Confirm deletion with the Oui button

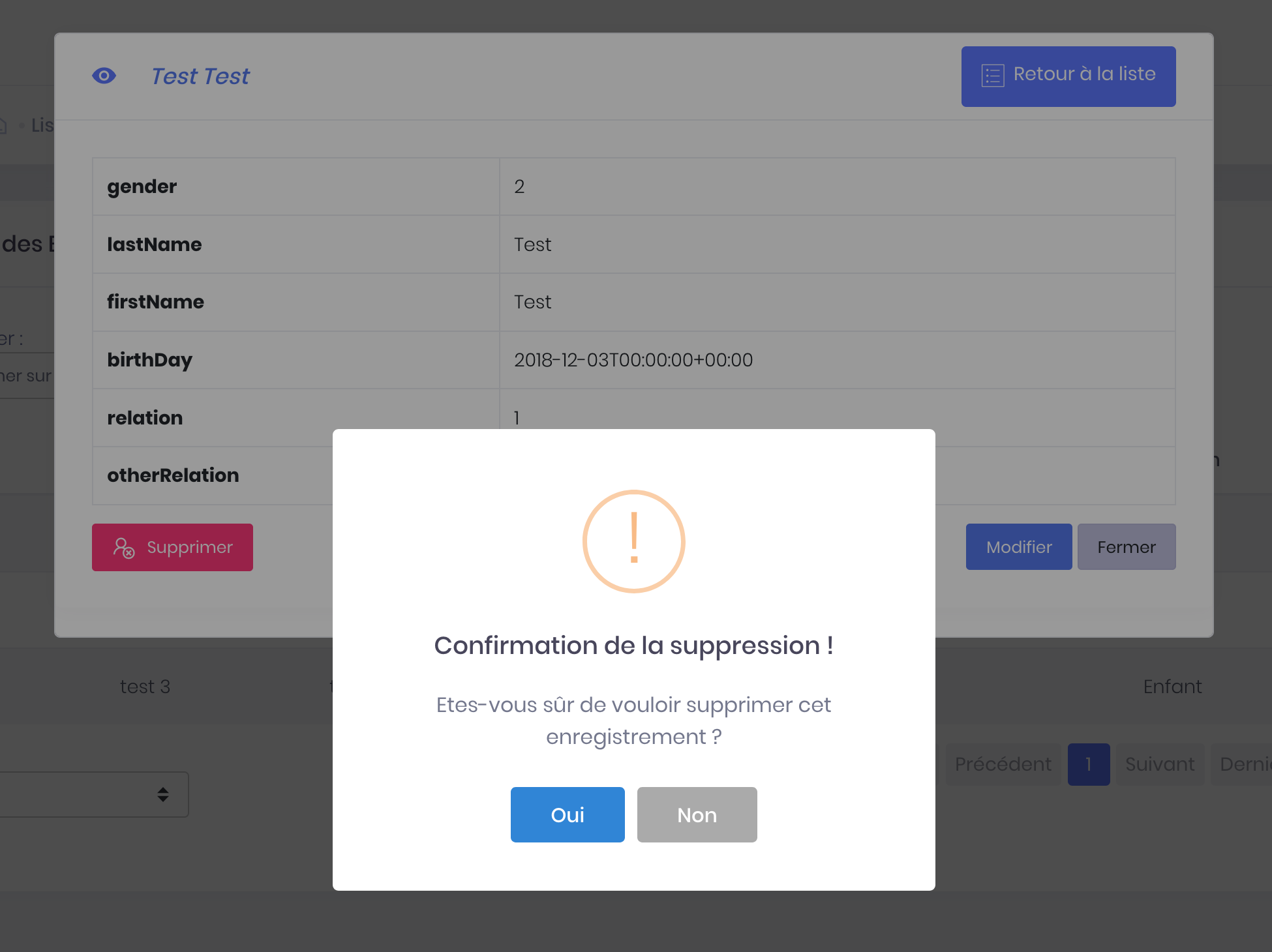coord(568,814)
